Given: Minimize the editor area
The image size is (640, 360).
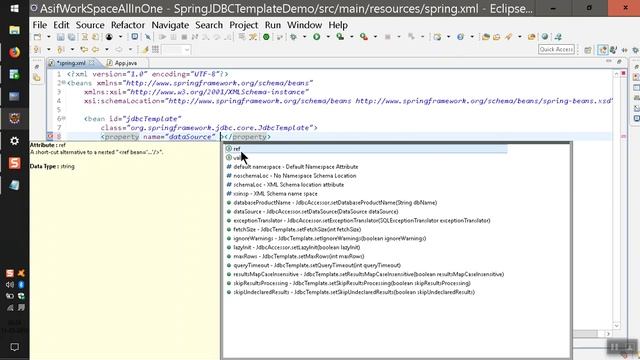Looking at the screenshot, I should 609,61.
